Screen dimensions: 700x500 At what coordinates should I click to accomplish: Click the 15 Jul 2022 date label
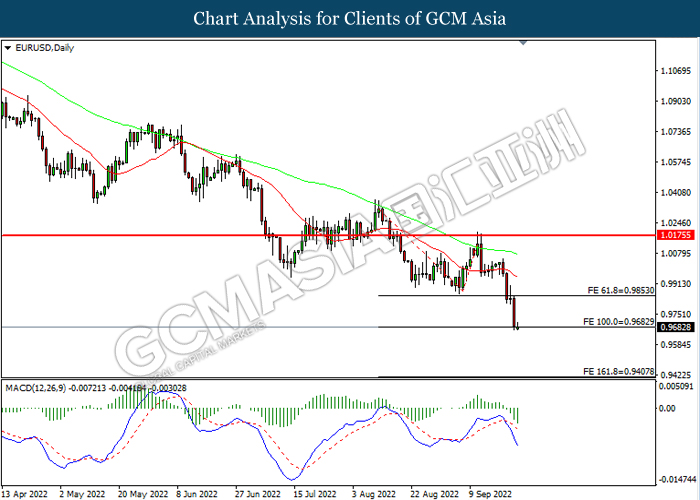coord(315,494)
